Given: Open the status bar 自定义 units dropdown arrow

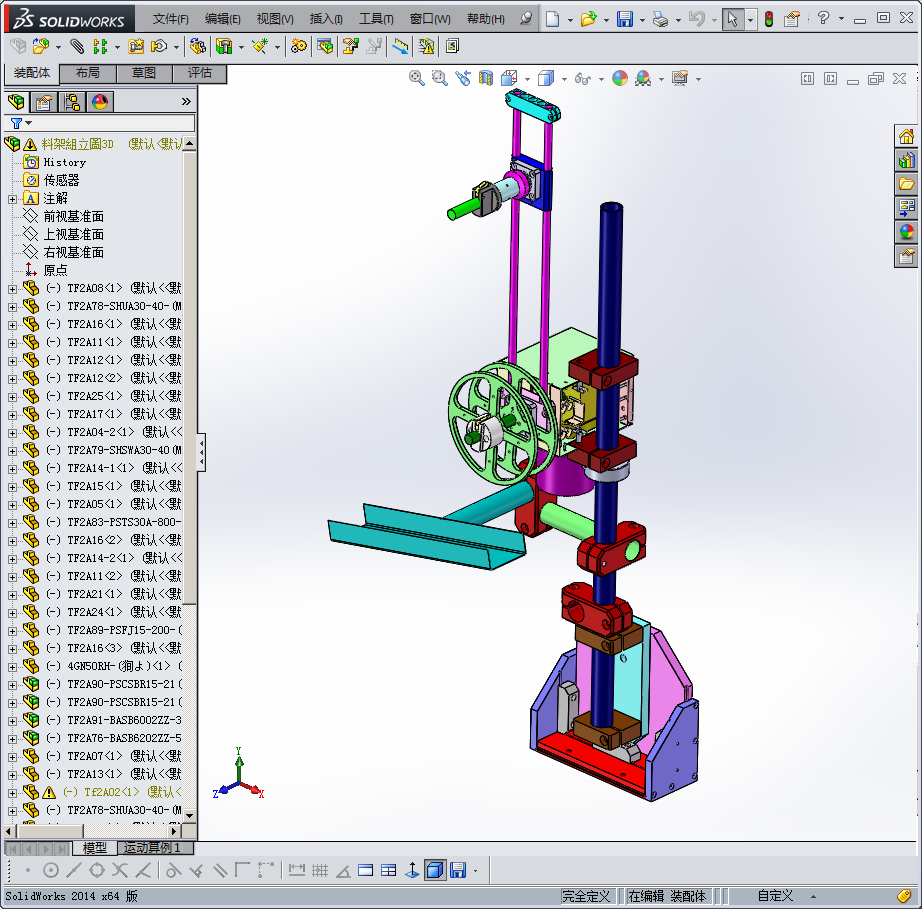Looking at the screenshot, I should (x=813, y=896).
